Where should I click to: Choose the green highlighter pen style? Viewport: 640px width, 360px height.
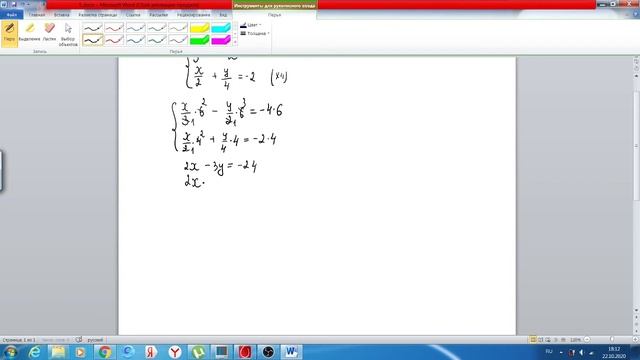point(200,40)
